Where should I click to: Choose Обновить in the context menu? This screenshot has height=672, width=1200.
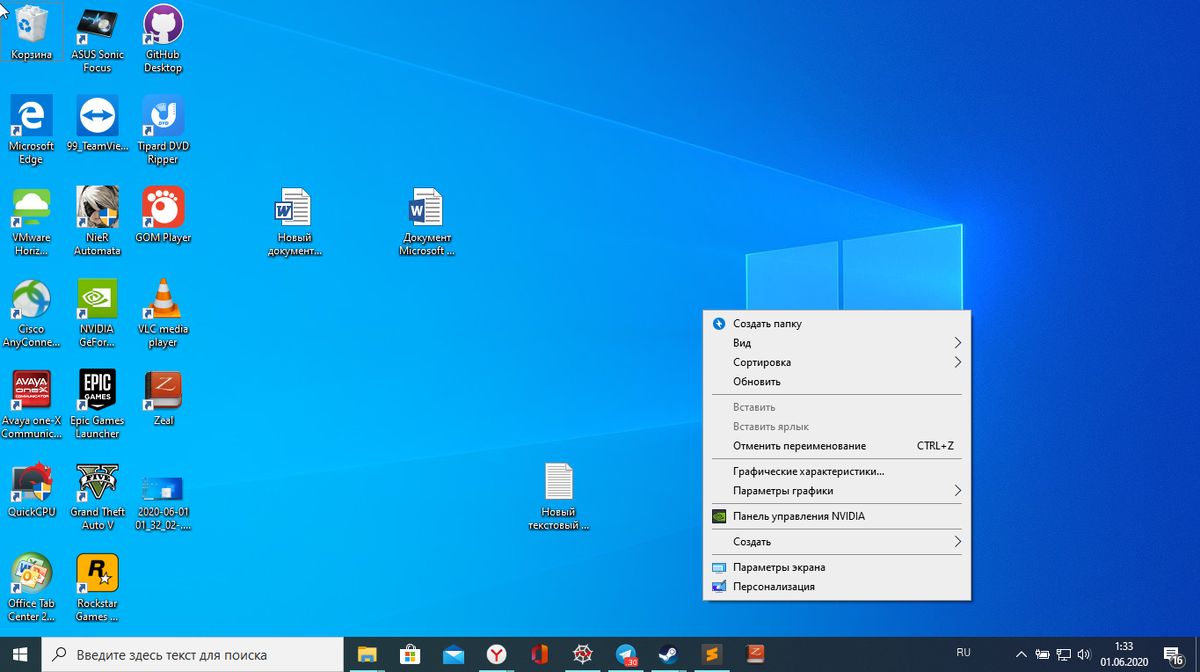tap(757, 381)
